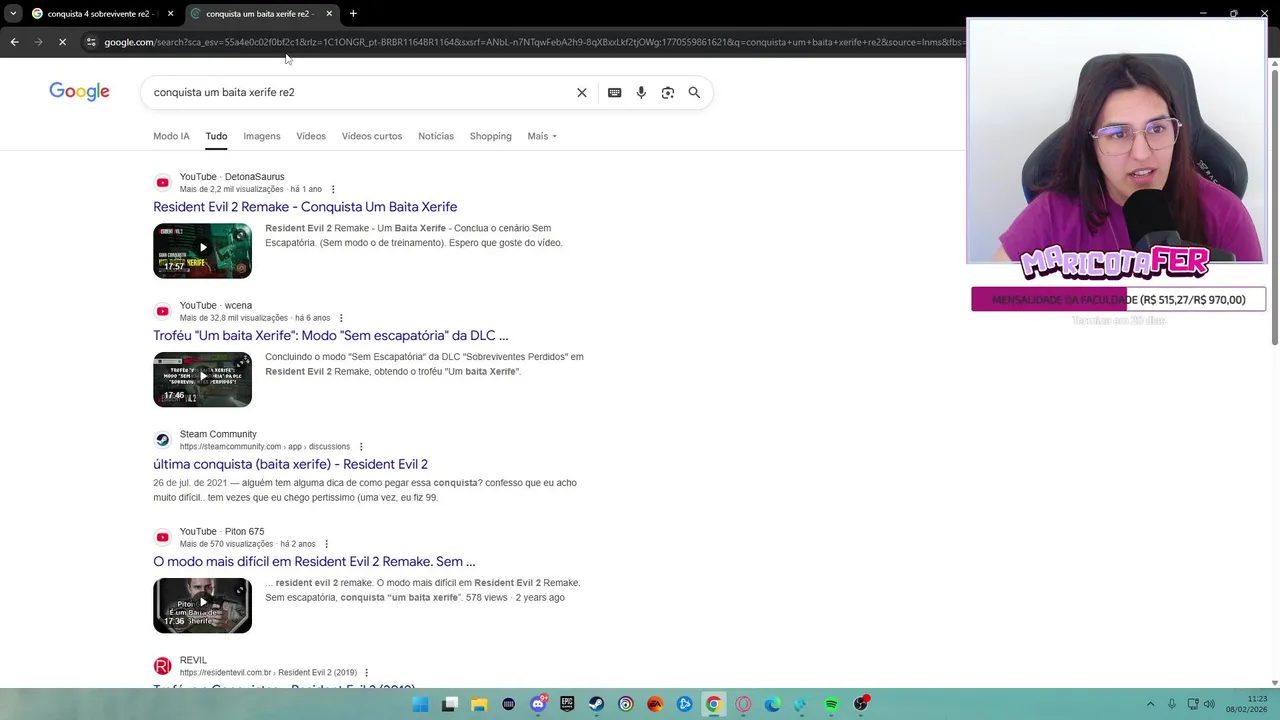This screenshot has width=1280, height=720.
Task: Open Discord from taskbar
Action: point(538,704)
